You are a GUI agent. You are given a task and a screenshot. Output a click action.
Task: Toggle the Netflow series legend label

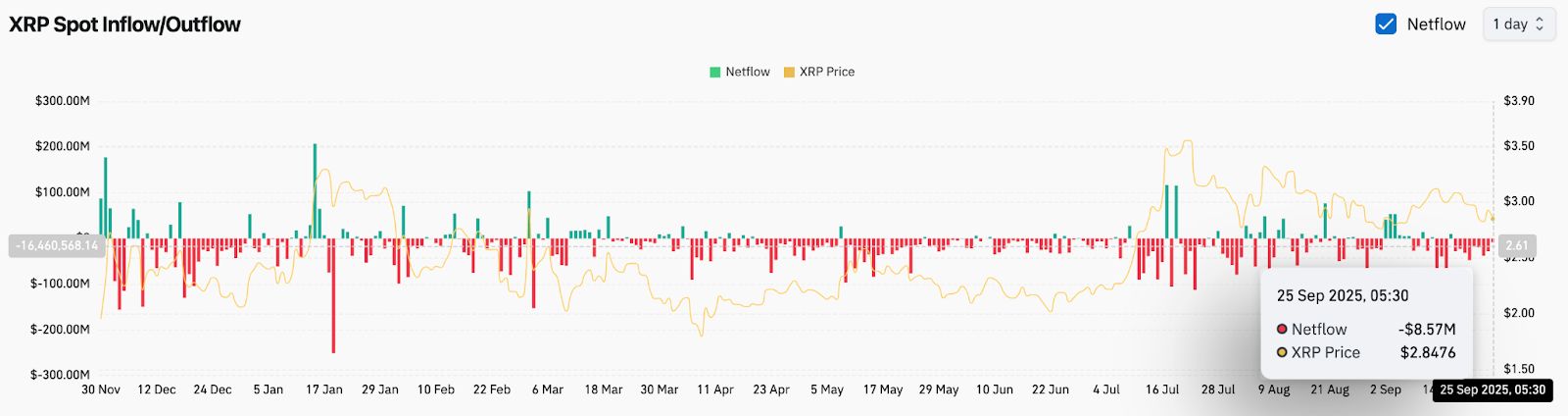coord(748,72)
